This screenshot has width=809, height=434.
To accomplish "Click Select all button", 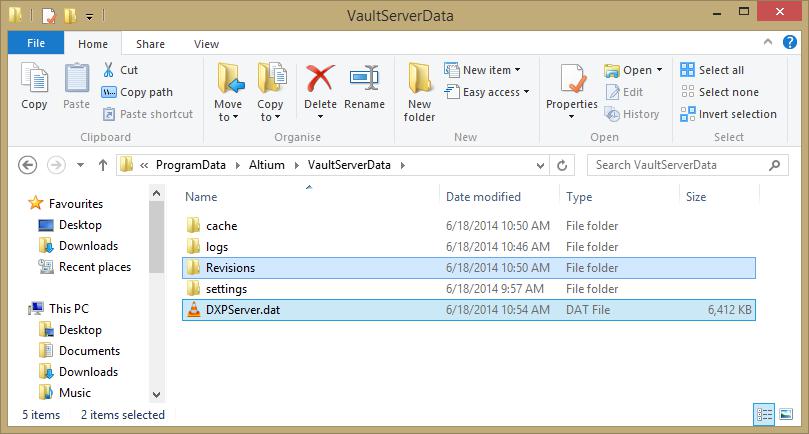I will tap(712, 70).
